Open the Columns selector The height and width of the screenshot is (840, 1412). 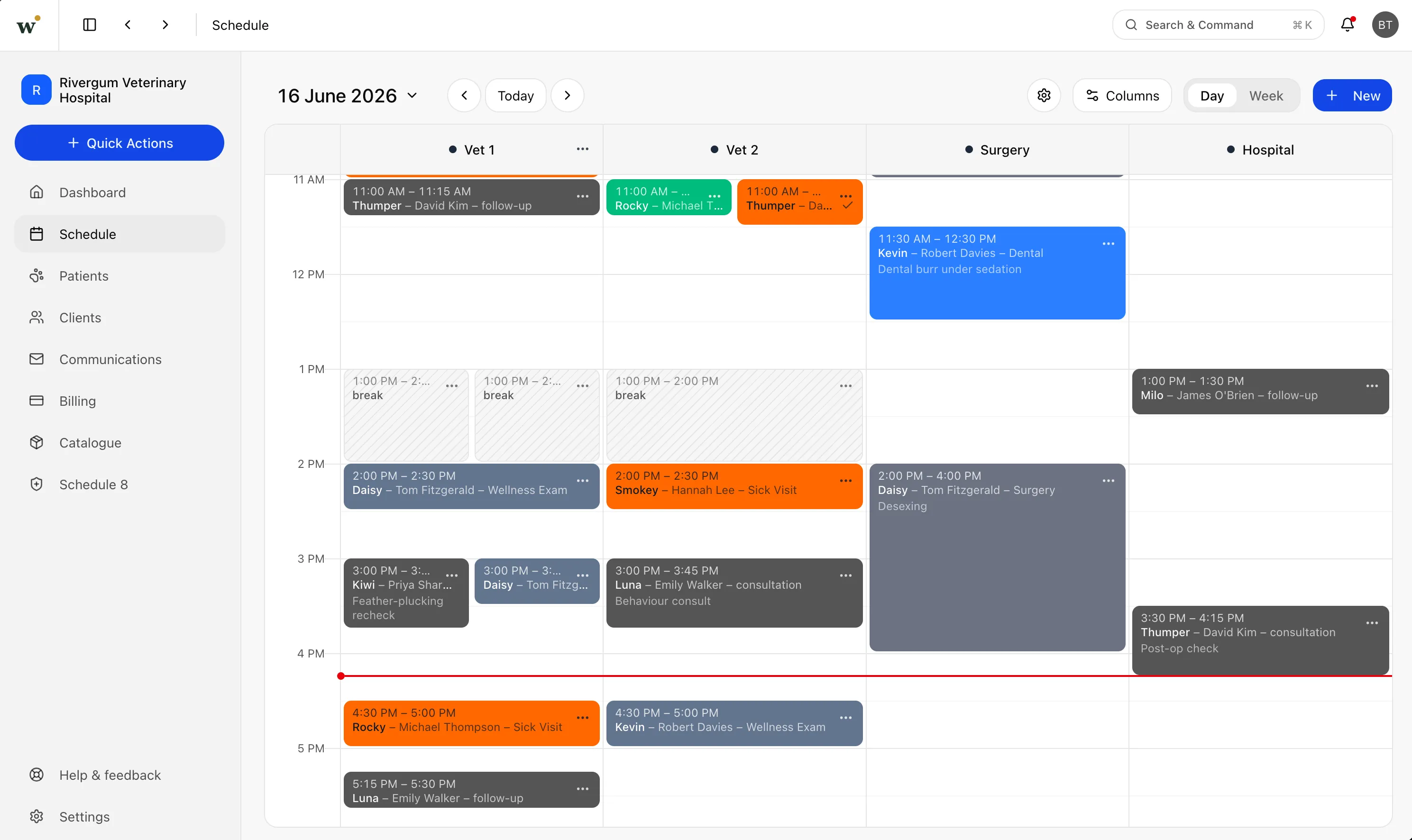point(1122,96)
